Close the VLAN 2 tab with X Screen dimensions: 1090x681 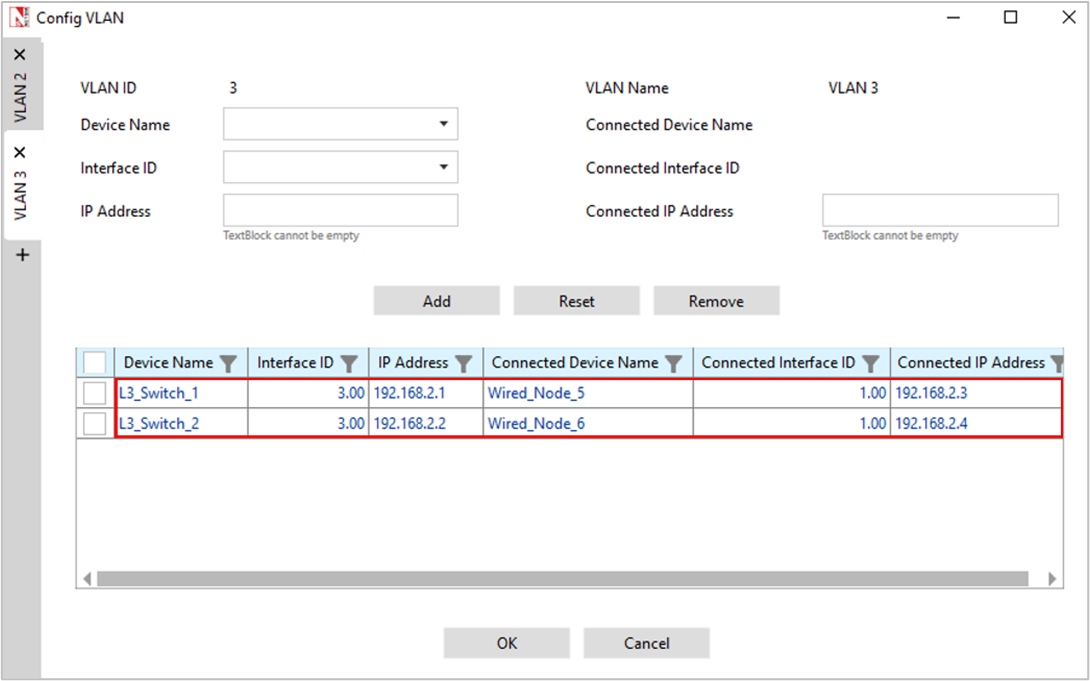[20, 55]
